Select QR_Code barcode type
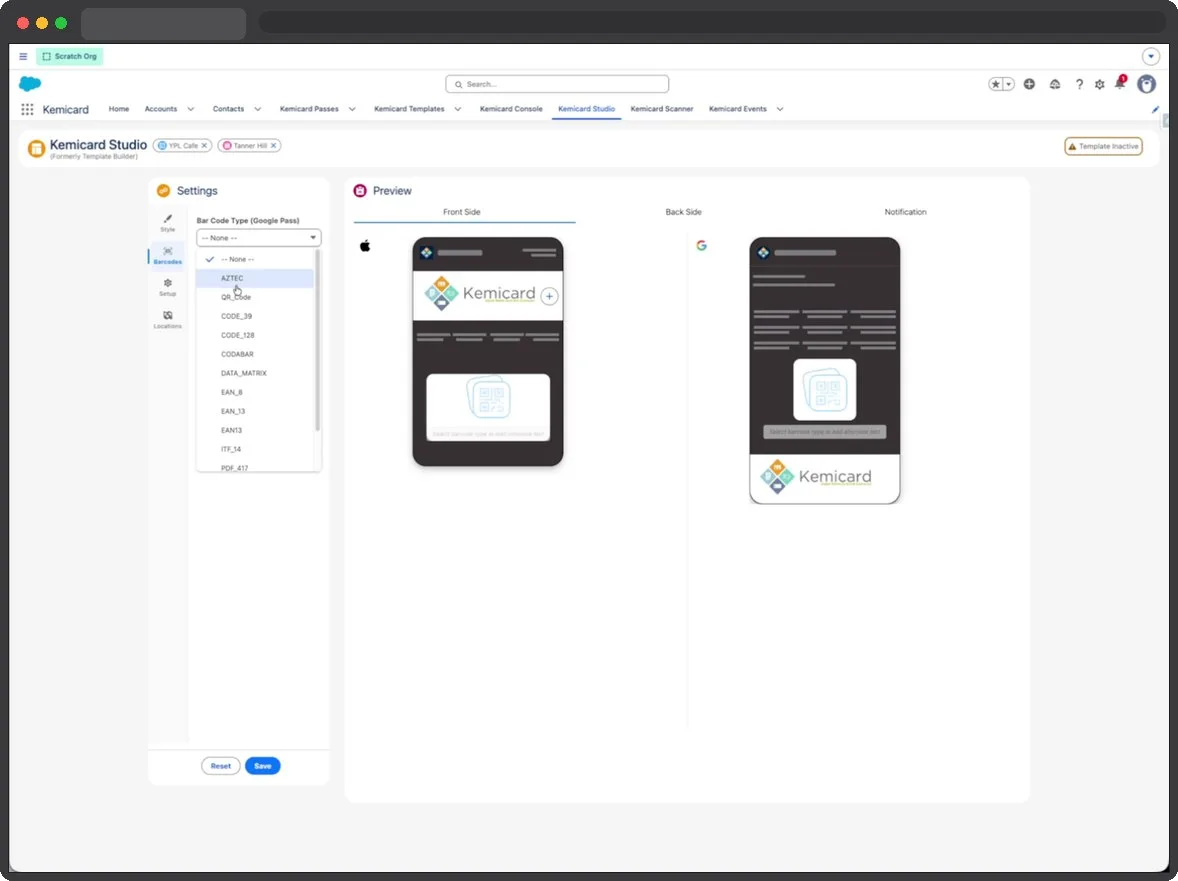The width and height of the screenshot is (1178, 881). coord(255,297)
